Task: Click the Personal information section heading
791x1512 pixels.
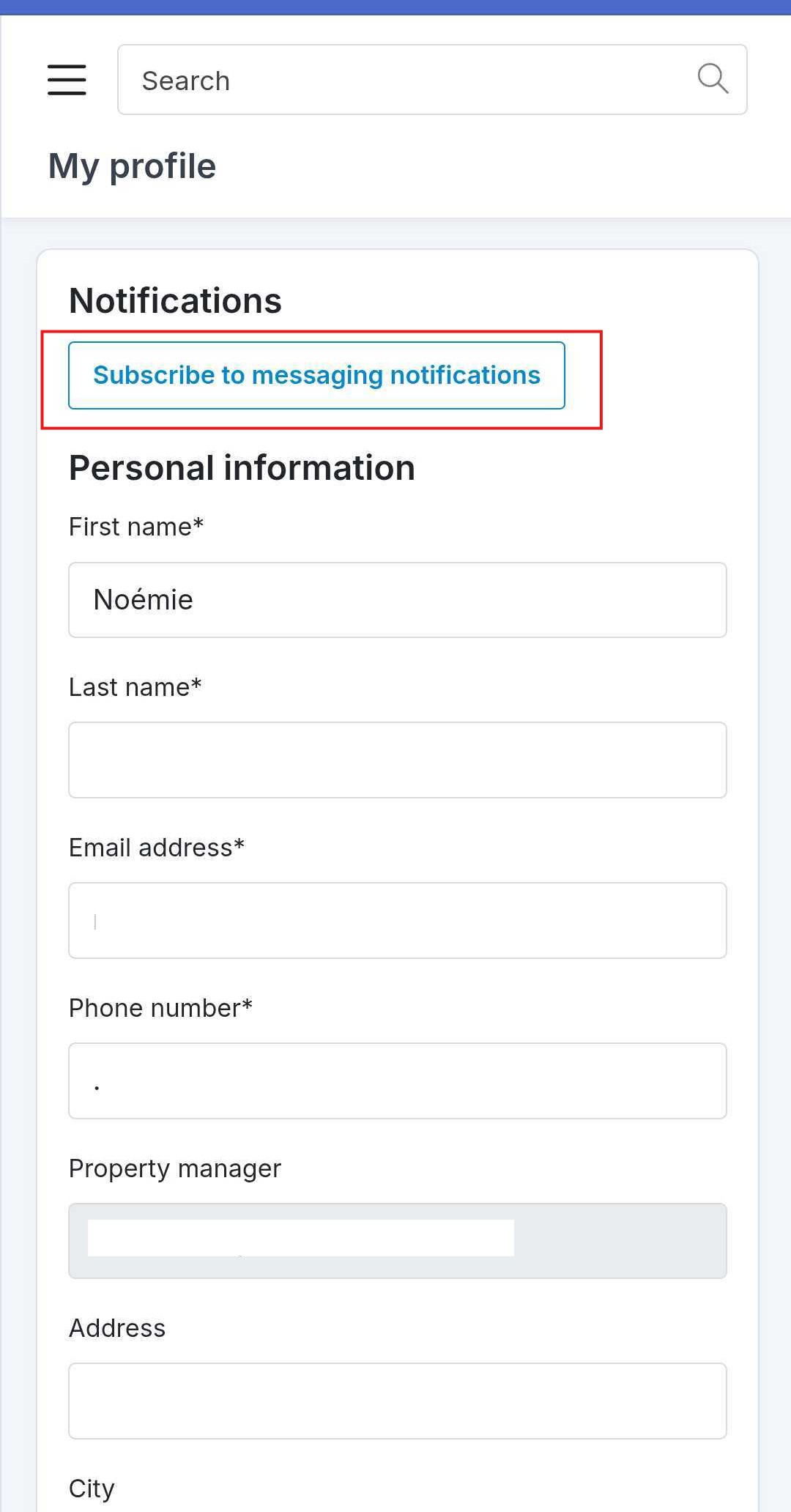Action: pos(242,468)
